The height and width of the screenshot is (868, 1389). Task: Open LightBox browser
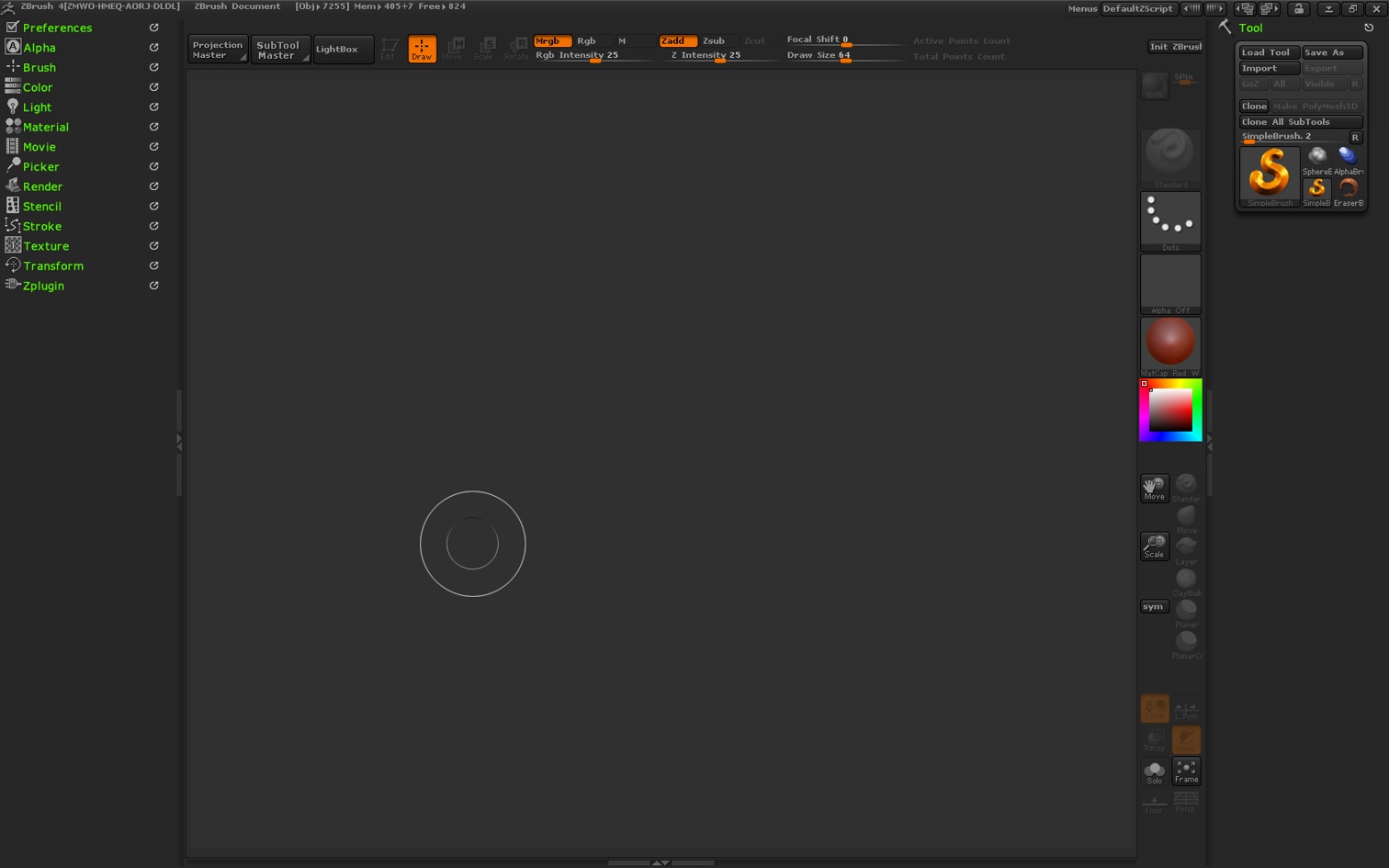point(343,50)
